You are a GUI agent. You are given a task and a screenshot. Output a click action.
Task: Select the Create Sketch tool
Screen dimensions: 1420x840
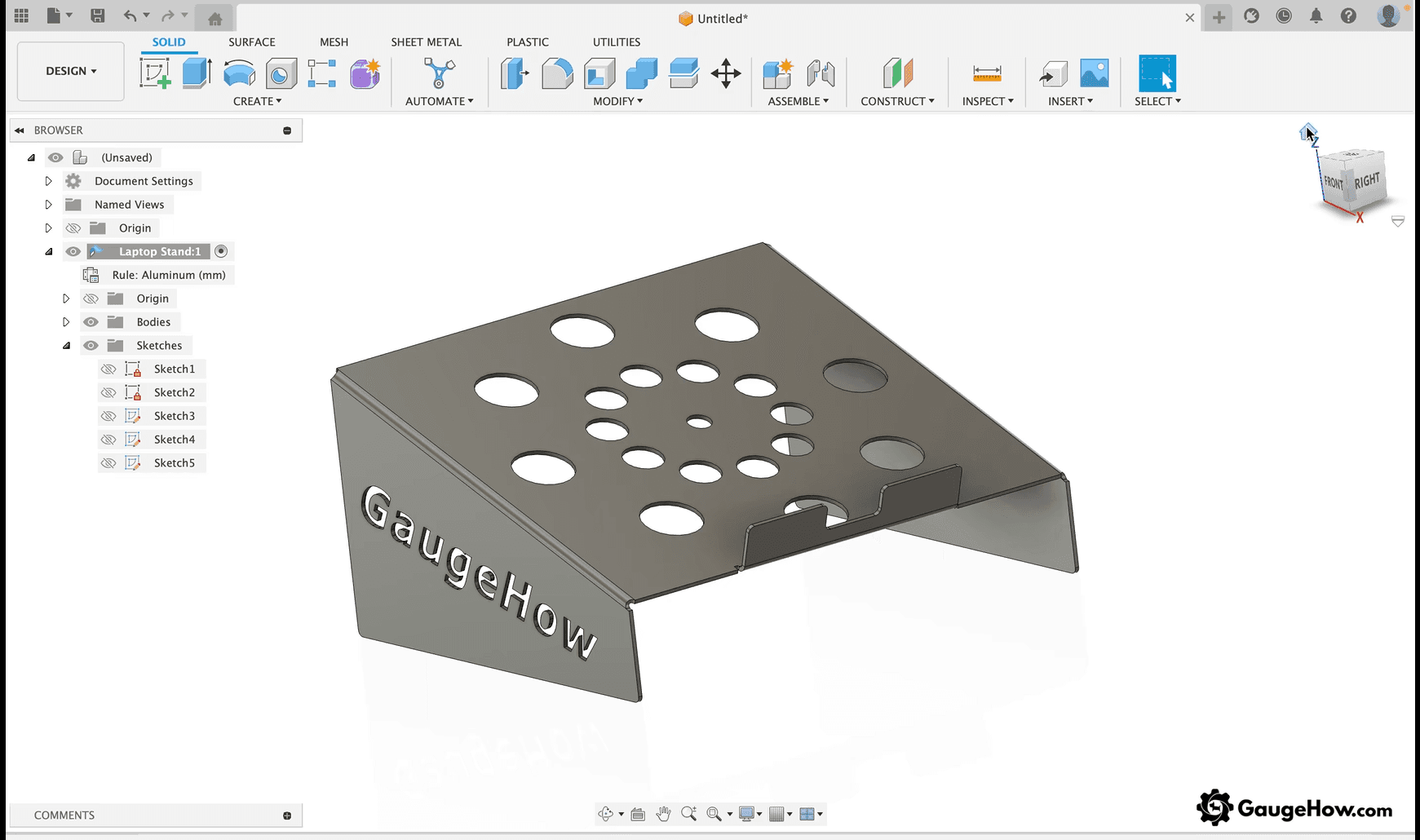pos(155,73)
